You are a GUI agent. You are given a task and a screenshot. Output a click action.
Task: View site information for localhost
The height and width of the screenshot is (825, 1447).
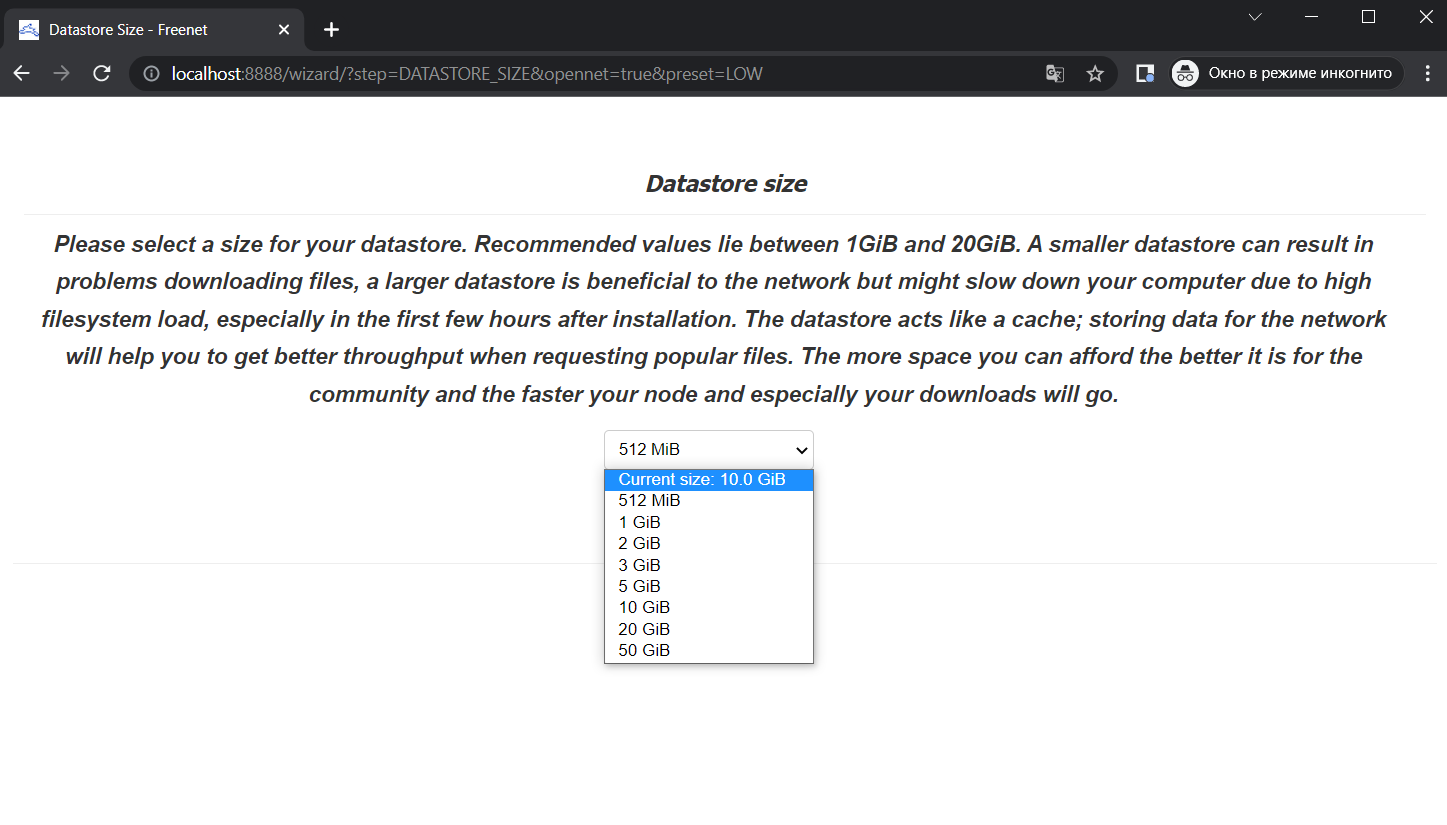coord(151,74)
